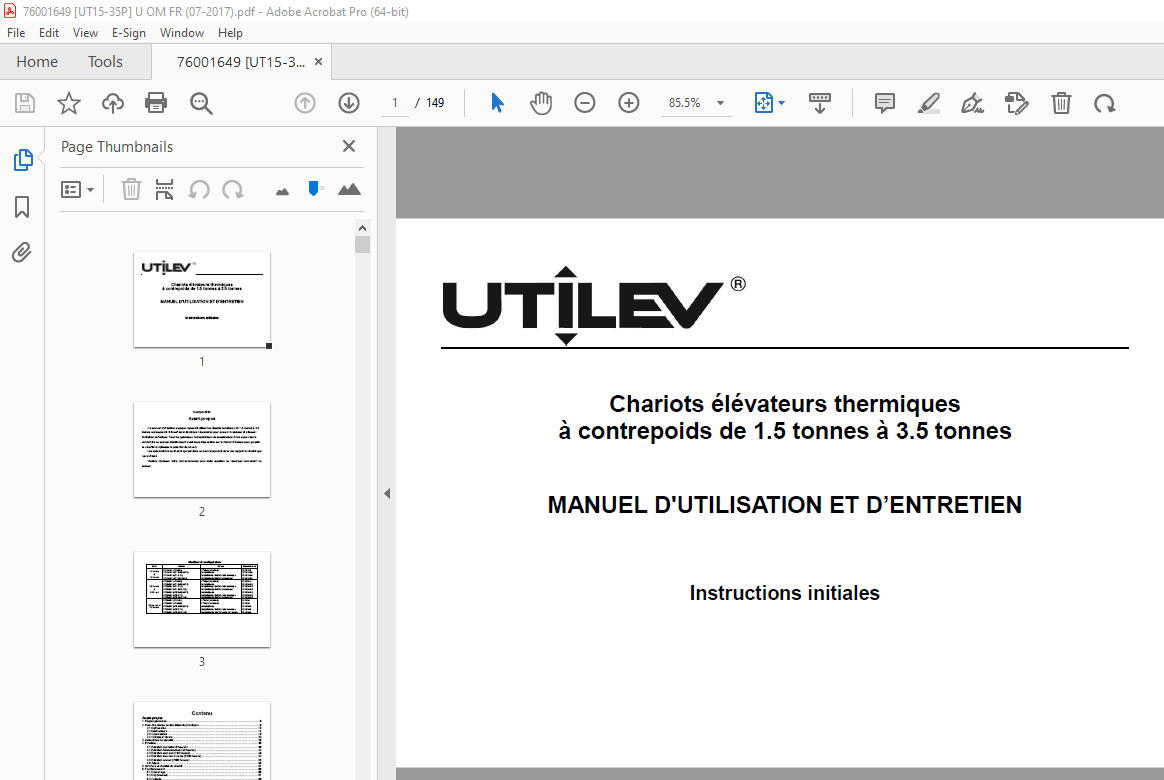Open the page display options dropdown
The image size is (1164, 780).
769,102
